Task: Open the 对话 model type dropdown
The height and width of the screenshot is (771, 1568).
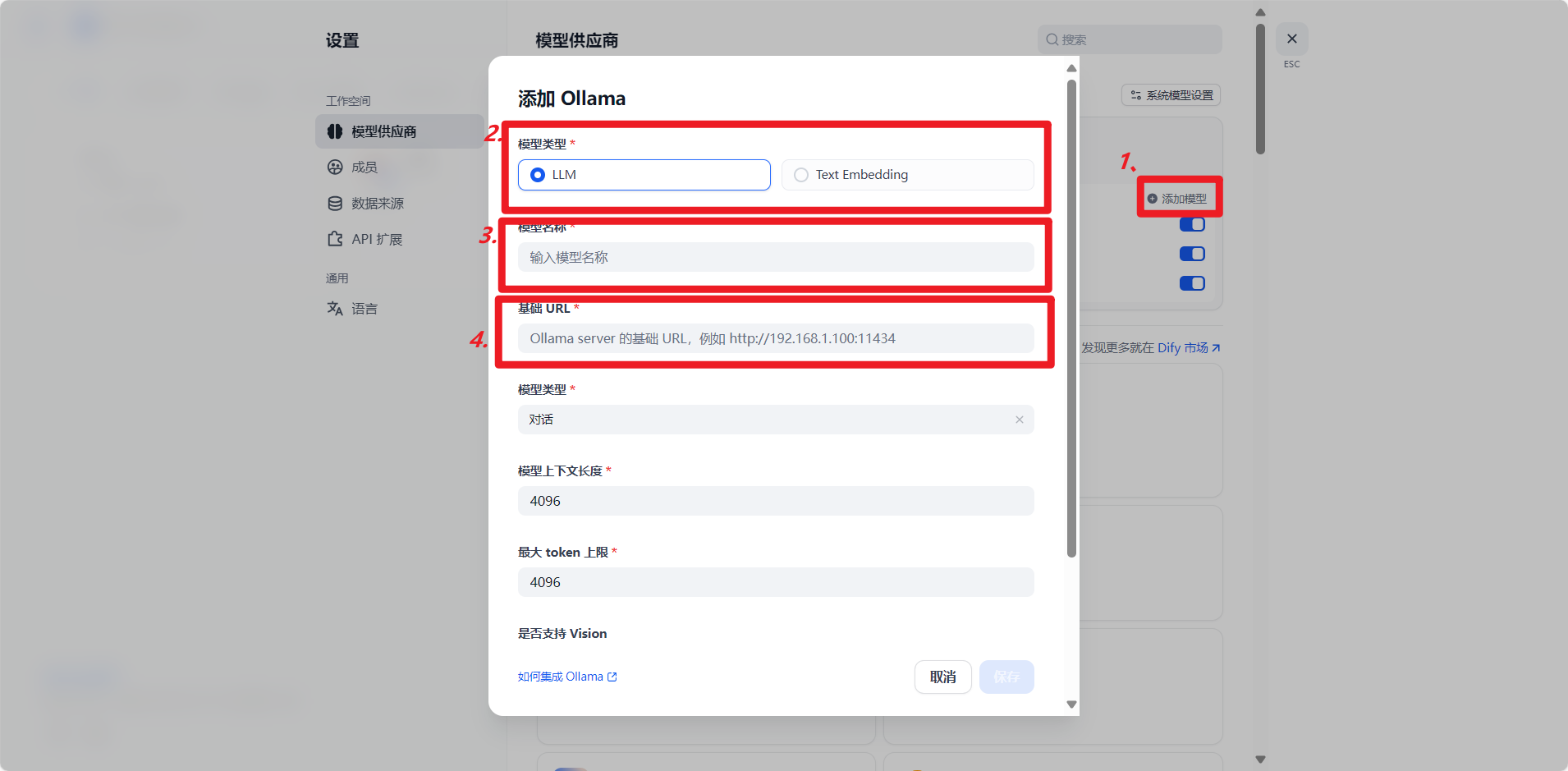Action: click(775, 420)
